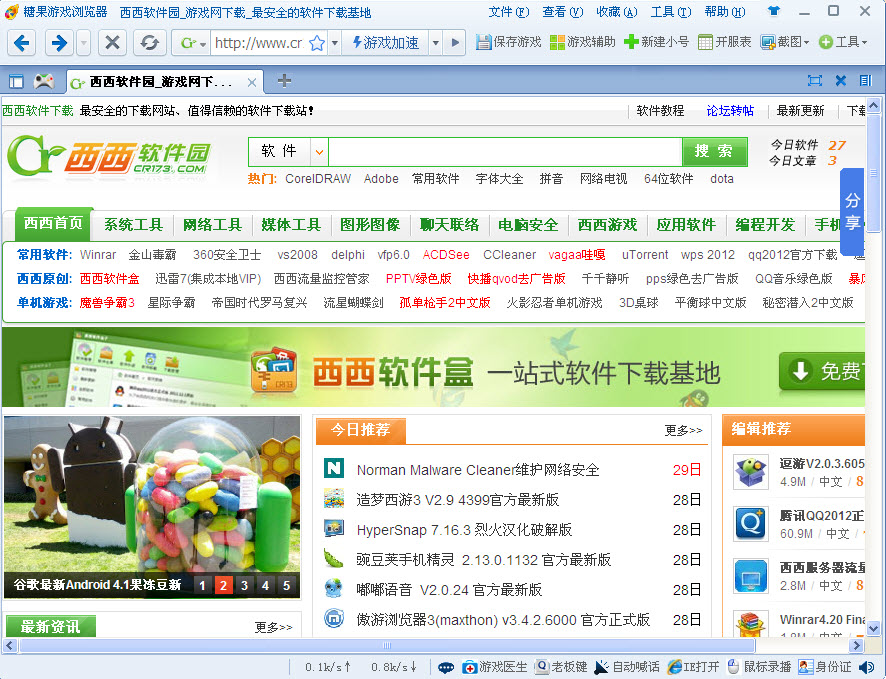Open the address bar history dropdown
The height and width of the screenshot is (679, 886).
tap(335, 42)
